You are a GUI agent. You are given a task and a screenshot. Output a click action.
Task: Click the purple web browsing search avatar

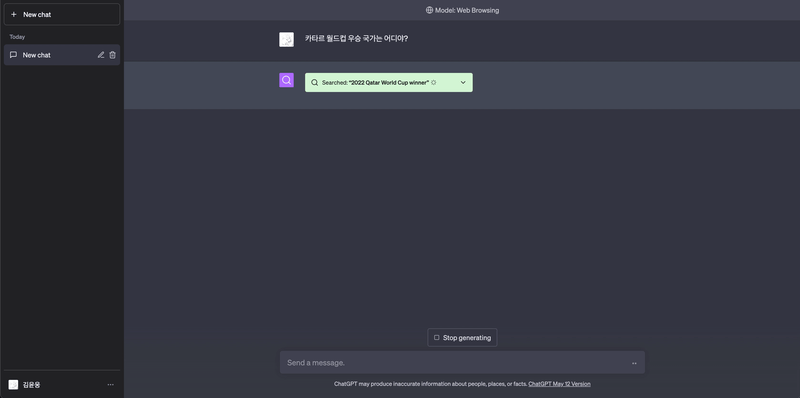[x=286, y=80]
